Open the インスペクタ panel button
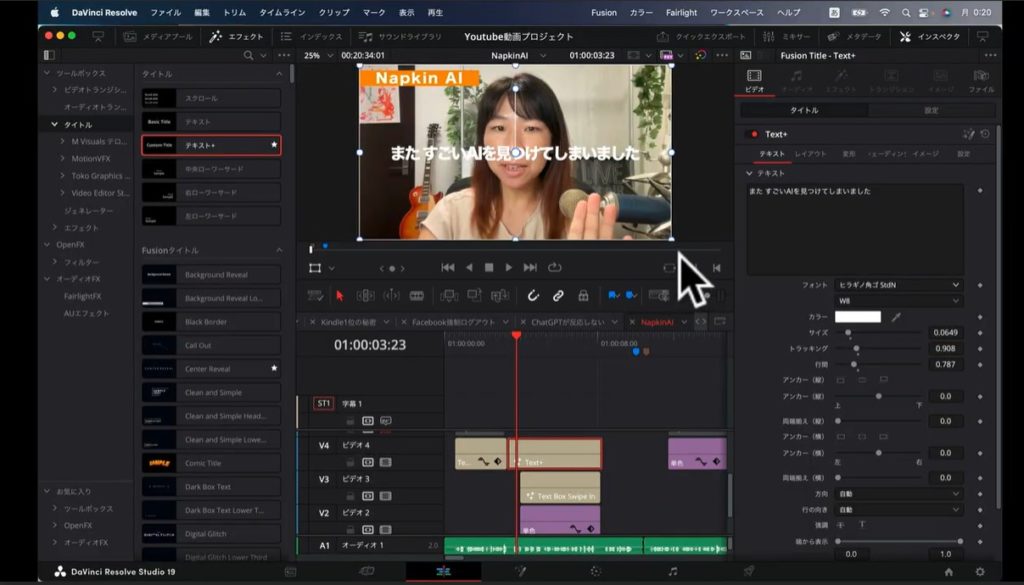Viewport: 1024px width, 585px height. point(929,36)
